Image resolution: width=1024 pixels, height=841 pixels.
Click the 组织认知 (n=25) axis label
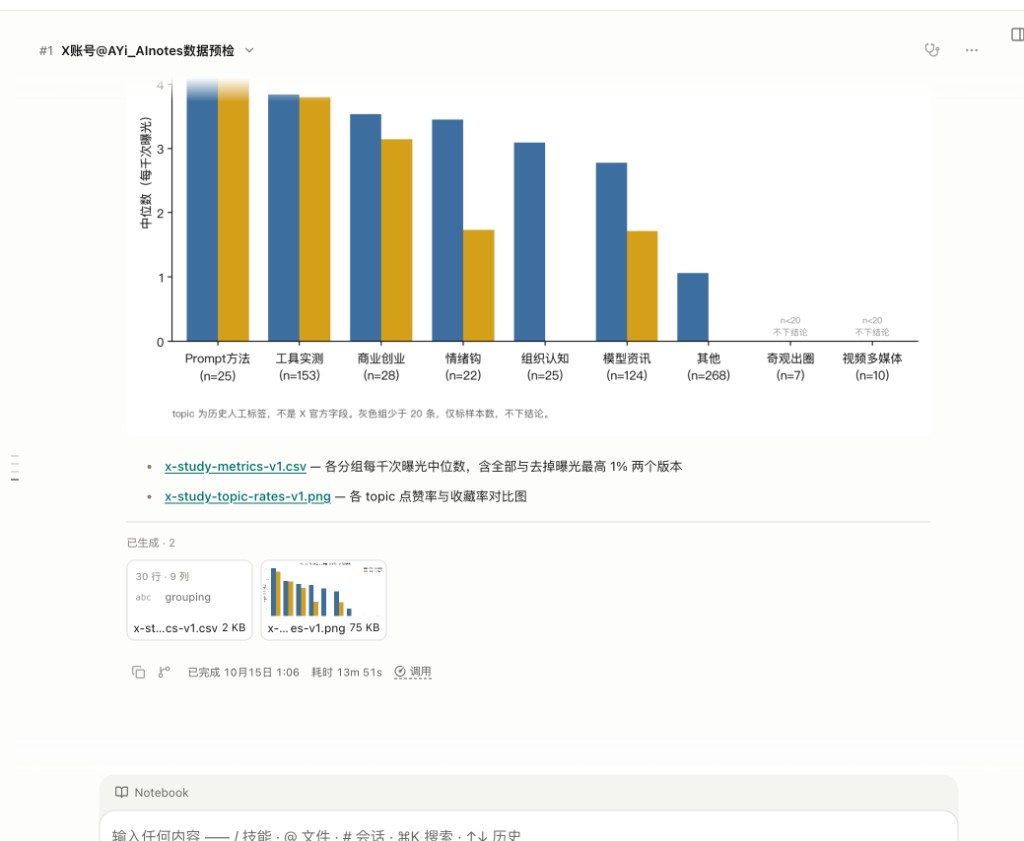[x=545, y=367]
